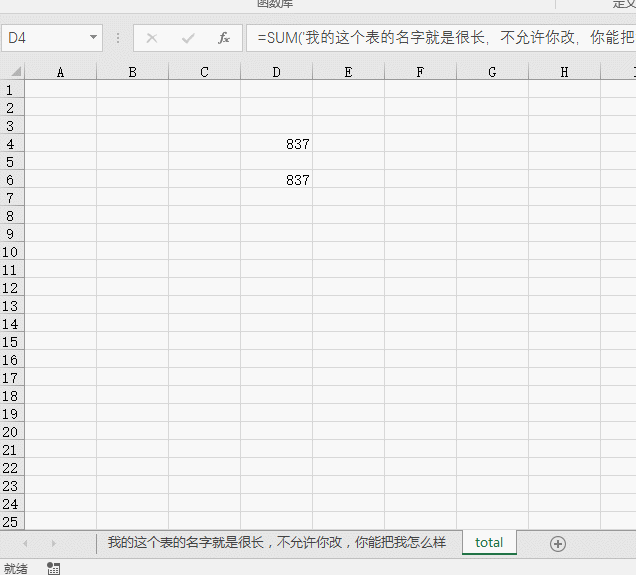Screen dimensions: 636x575
Task: Switch to the total sheet tab
Action: coord(489,543)
